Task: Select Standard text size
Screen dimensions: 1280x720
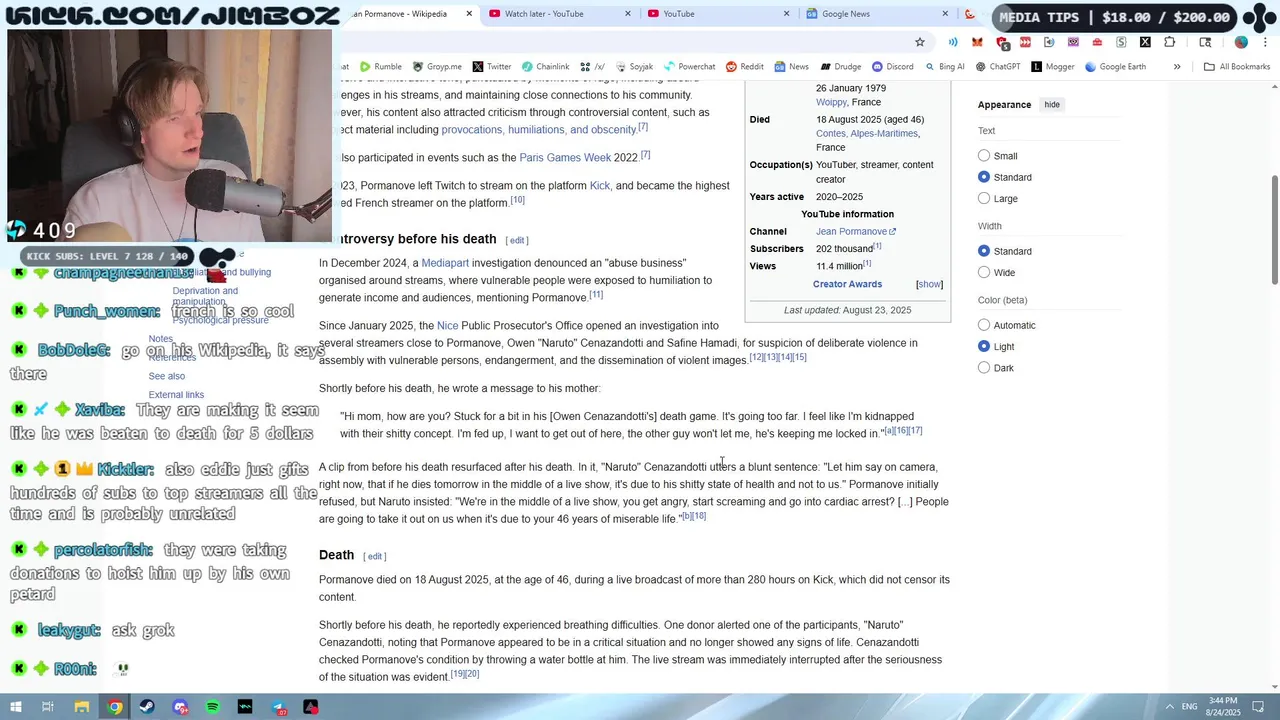Action: point(984,177)
